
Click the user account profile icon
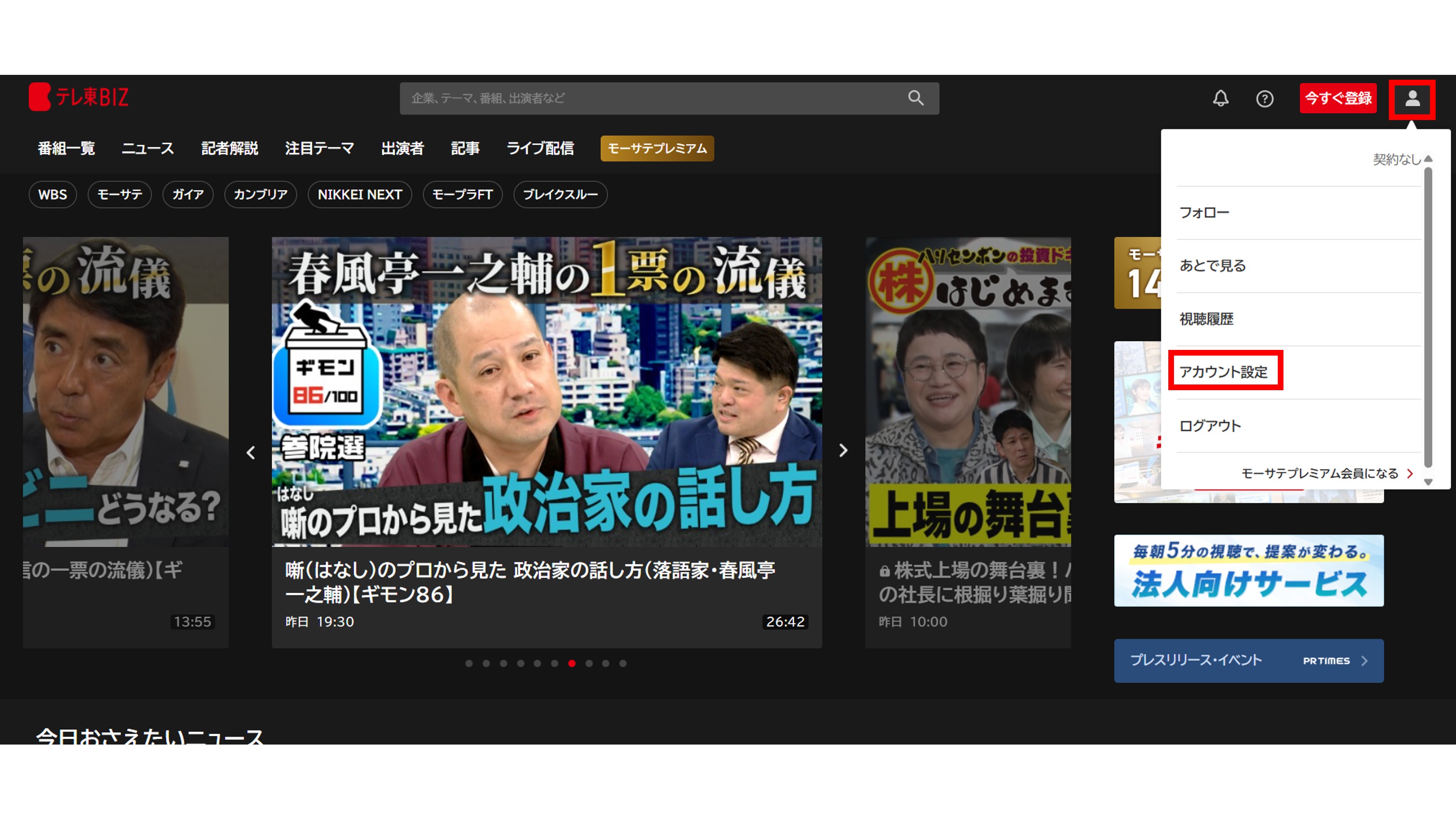coord(1412,100)
